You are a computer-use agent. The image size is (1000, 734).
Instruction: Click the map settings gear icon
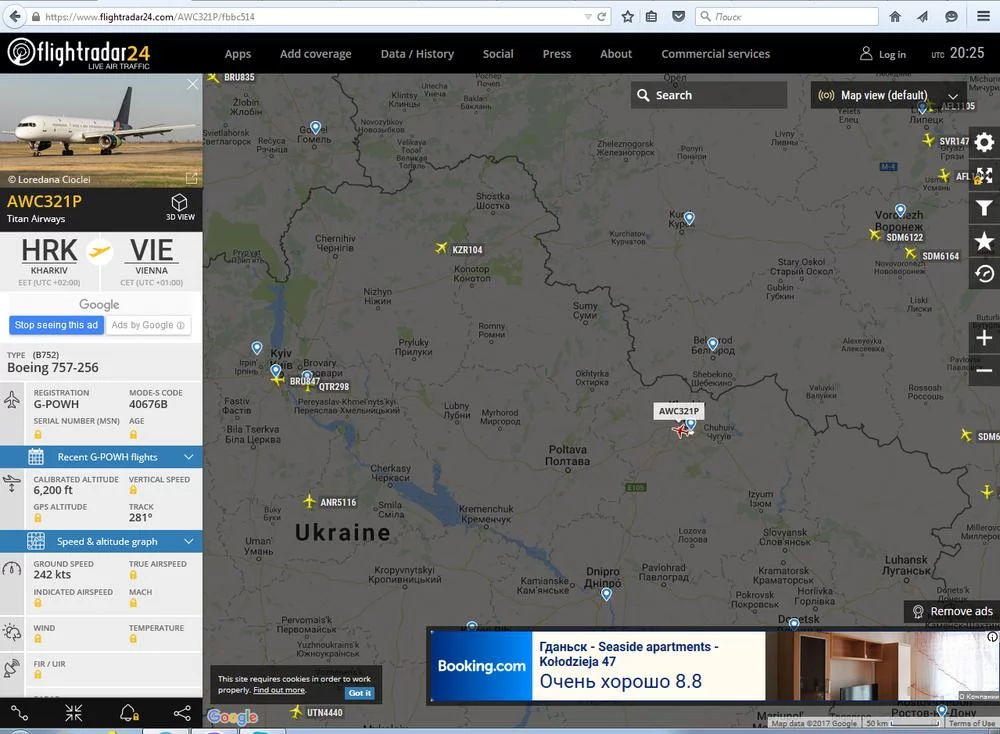(x=984, y=142)
